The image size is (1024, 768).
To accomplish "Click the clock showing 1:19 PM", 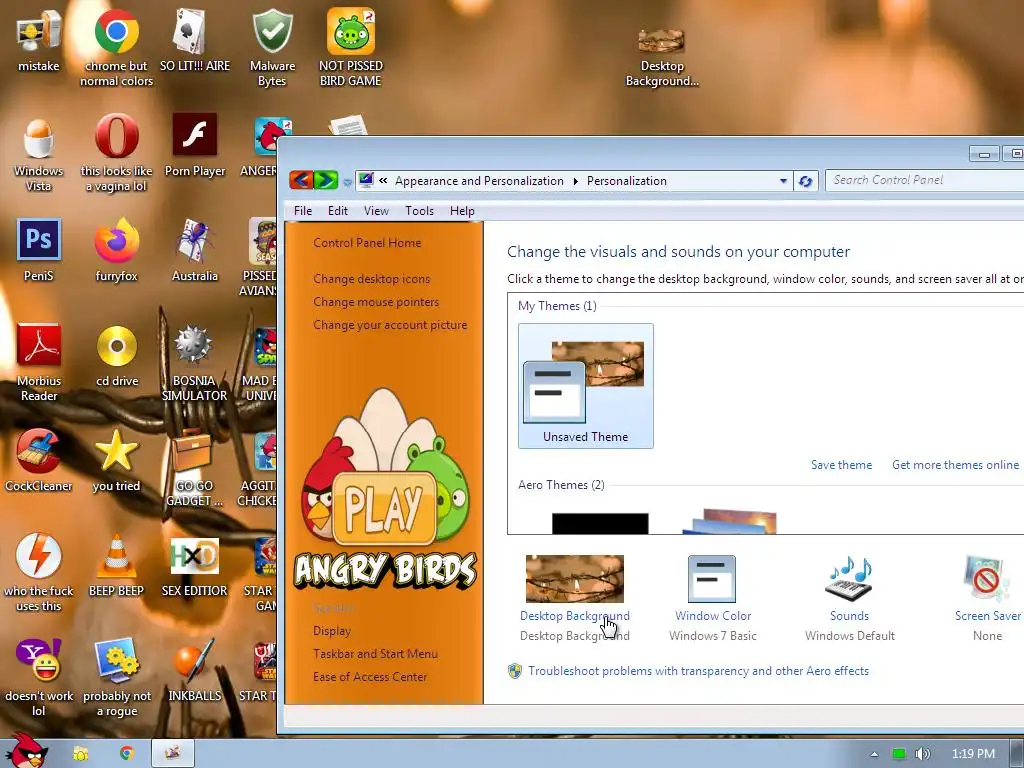I will click(x=973, y=754).
